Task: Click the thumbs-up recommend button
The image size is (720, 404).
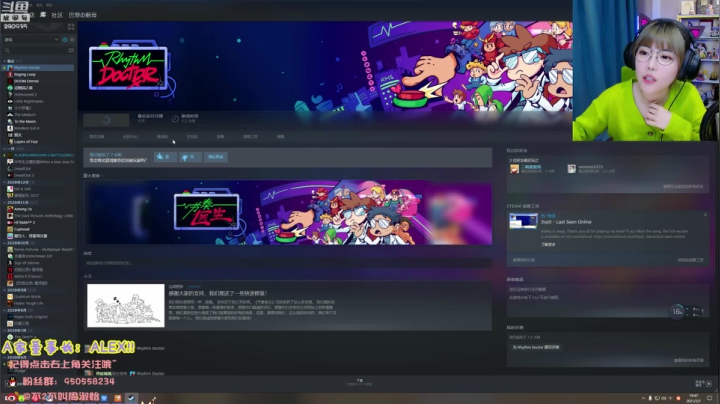Action: [x=165, y=157]
